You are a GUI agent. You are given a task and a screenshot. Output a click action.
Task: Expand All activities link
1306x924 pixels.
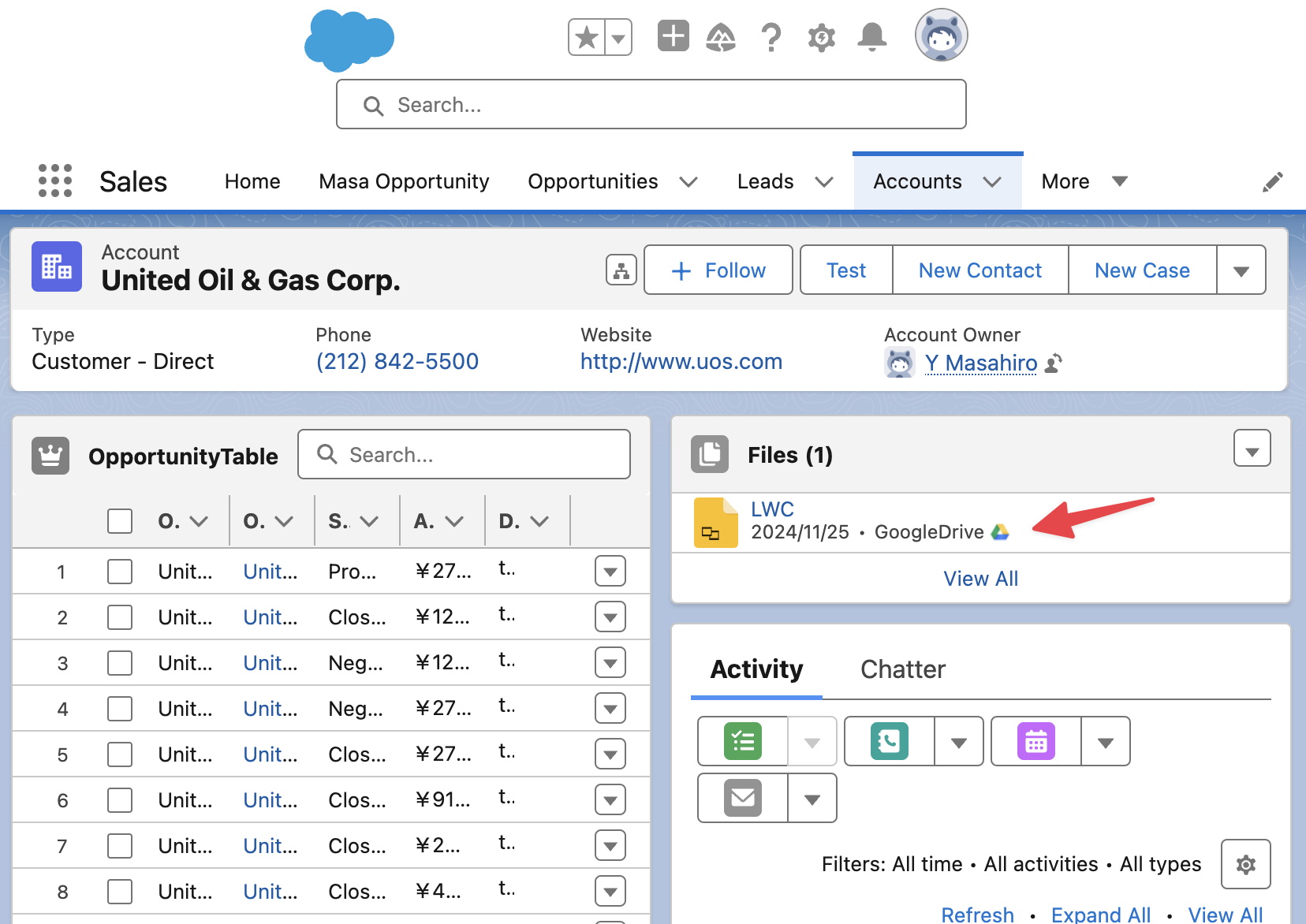pos(1101,915)
